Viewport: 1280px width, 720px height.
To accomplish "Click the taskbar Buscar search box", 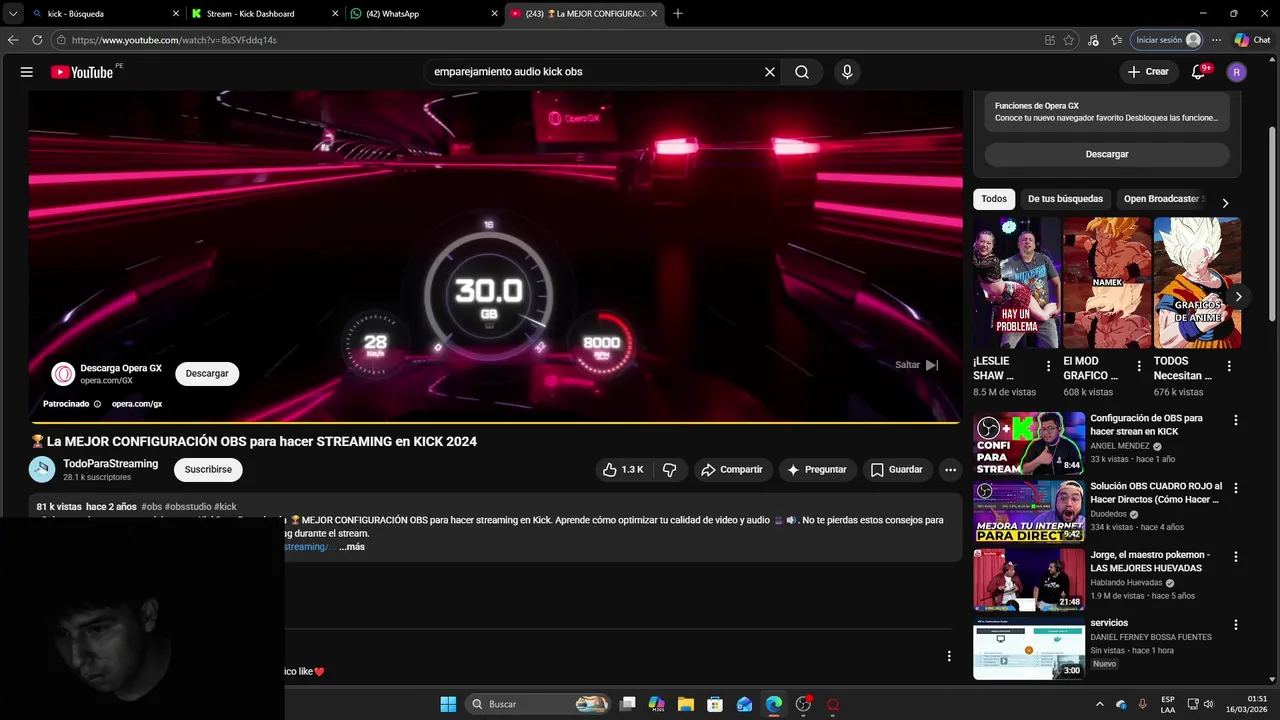I will pyautogui.click(x=539, y=704).
